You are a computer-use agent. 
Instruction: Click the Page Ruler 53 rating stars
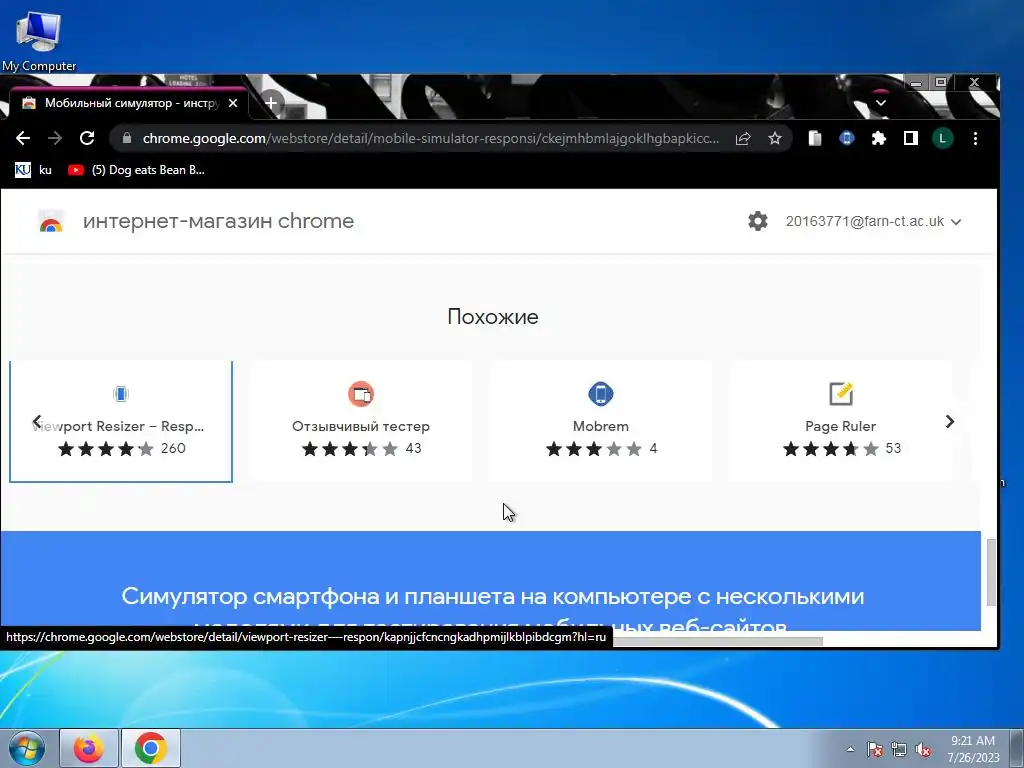[831, 449]
